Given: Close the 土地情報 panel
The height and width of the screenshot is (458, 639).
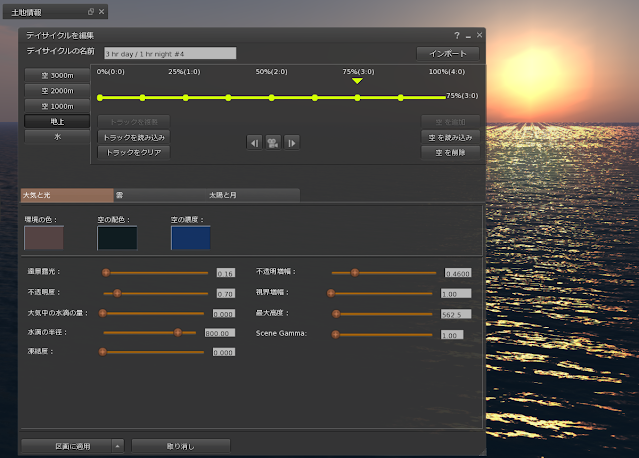Looking at the screenshot, I should pyautogui.click(x=101, y=12).
